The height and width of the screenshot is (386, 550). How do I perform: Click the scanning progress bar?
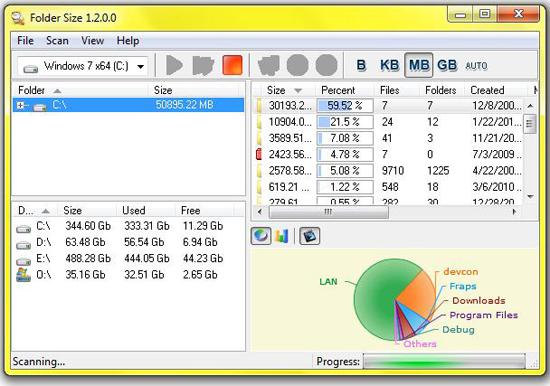click(x=444, y=361)
